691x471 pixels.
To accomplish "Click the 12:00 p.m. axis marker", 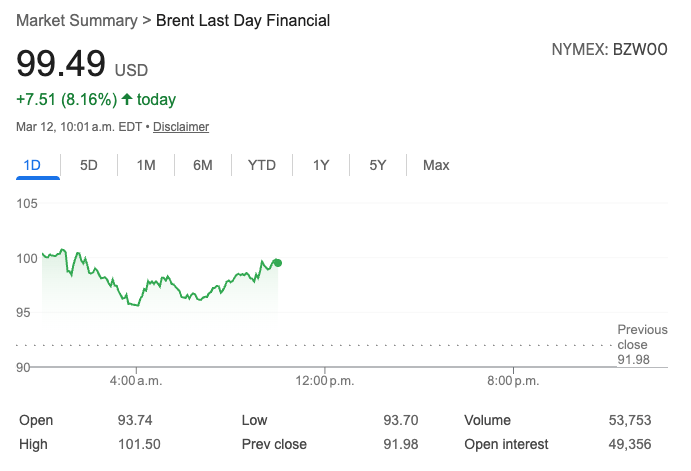I will [x=325, y=381].
